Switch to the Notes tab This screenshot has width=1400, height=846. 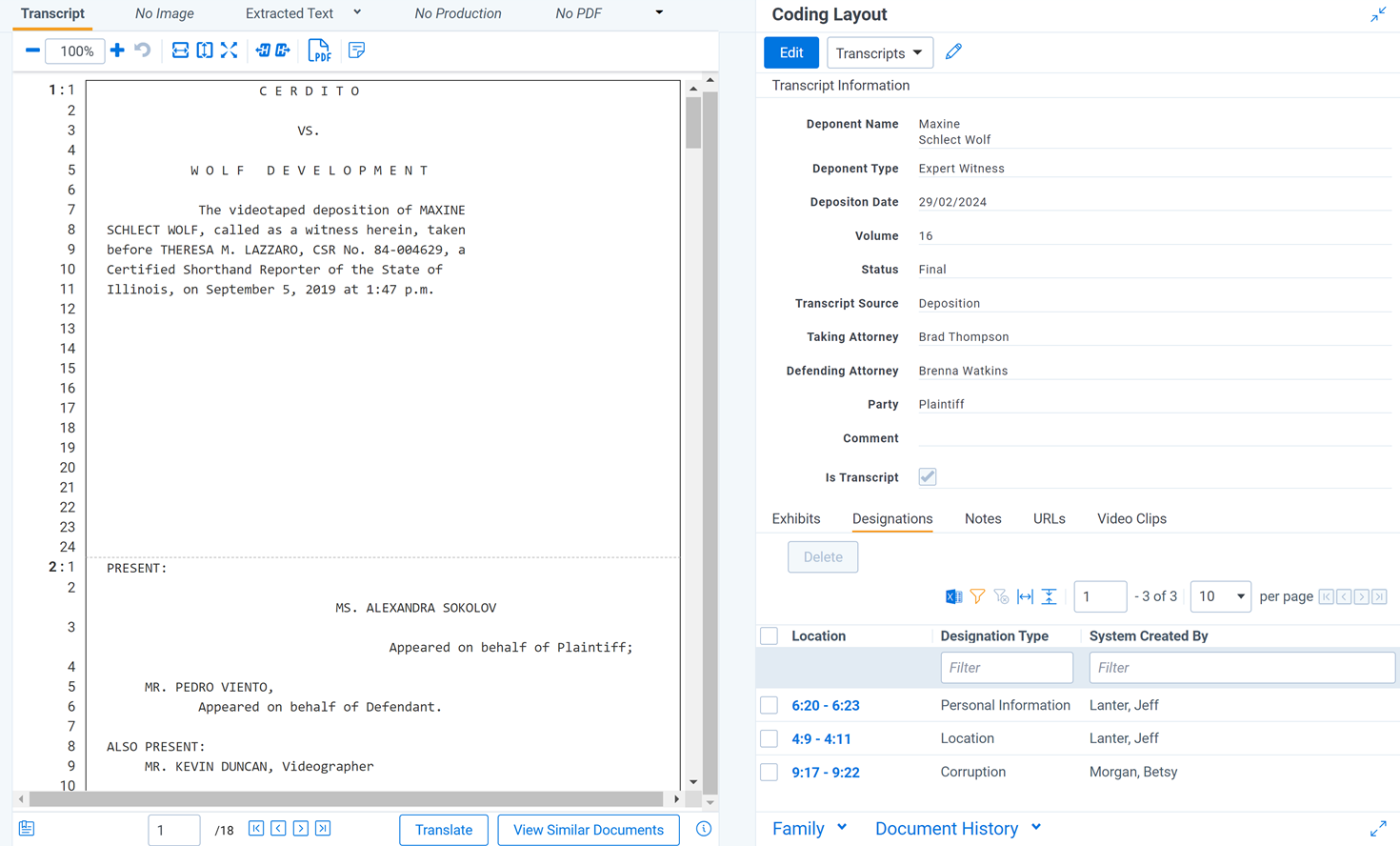tap(983, 518)
